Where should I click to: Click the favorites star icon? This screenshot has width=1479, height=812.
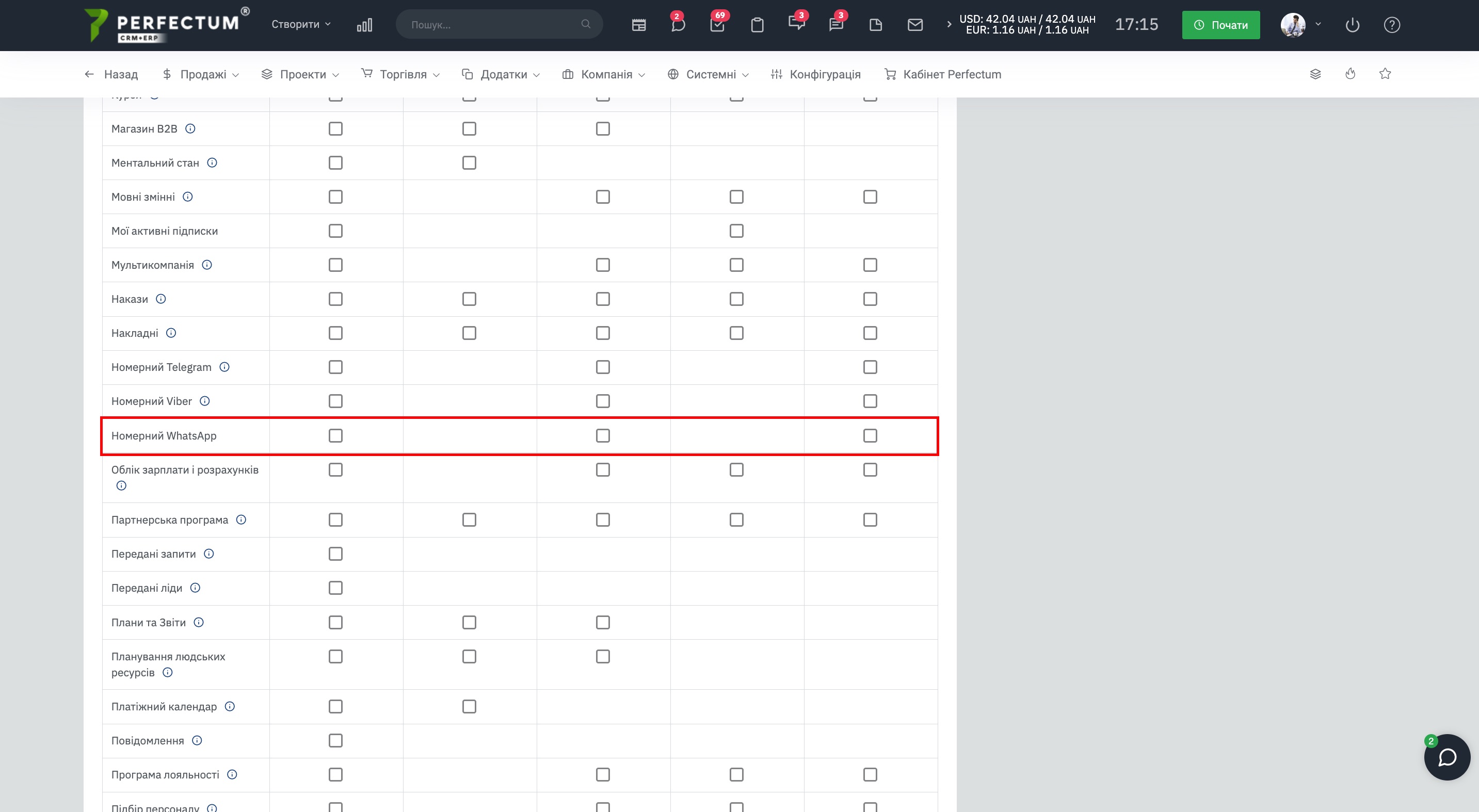[x=1384, y=73]
